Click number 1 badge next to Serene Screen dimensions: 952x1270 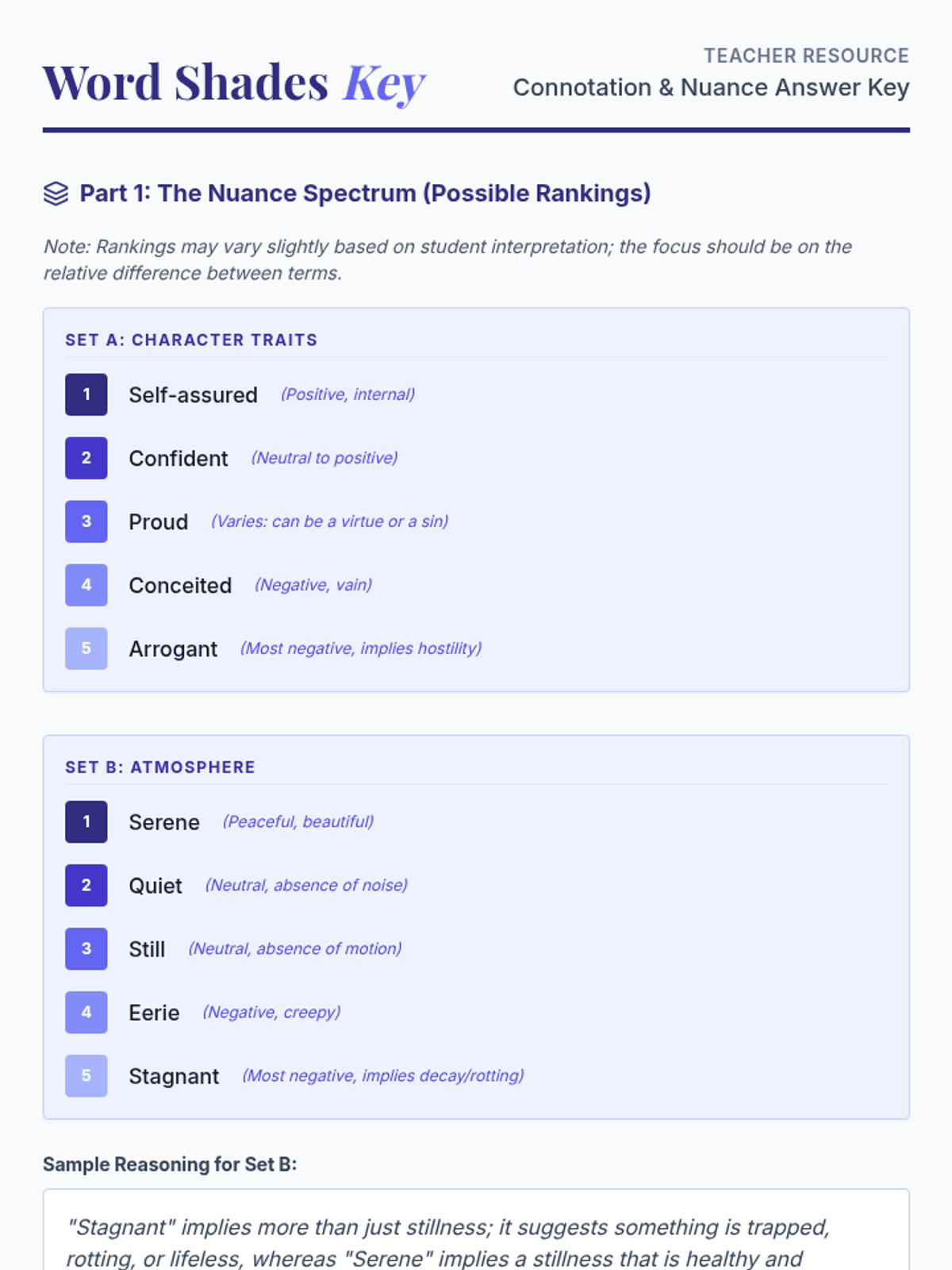click(x=86, y=822)
